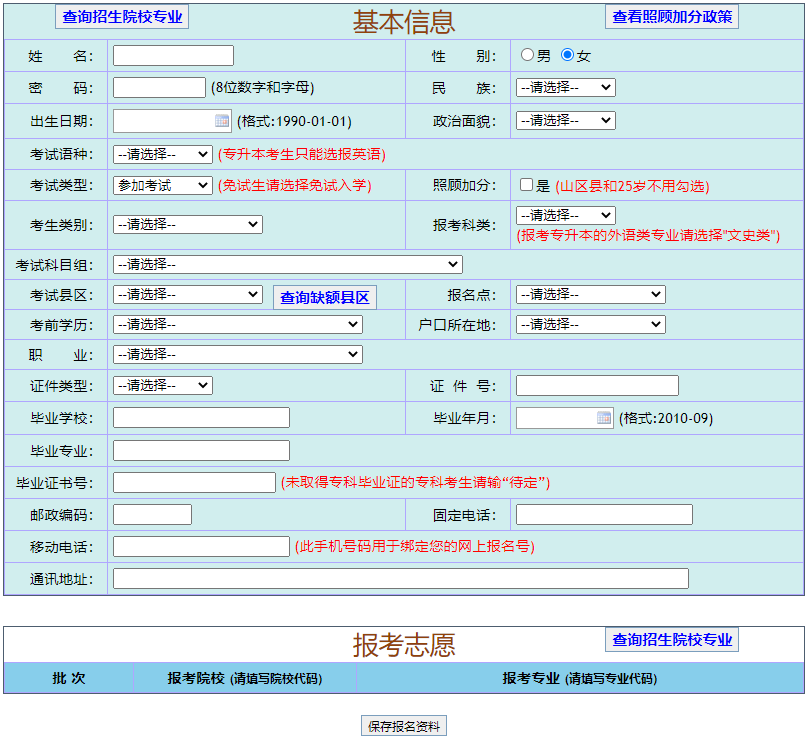This screenshot has width=810, height=740.
Task: Focus the 证件号 input field
Action: click(x=597, y=386)
